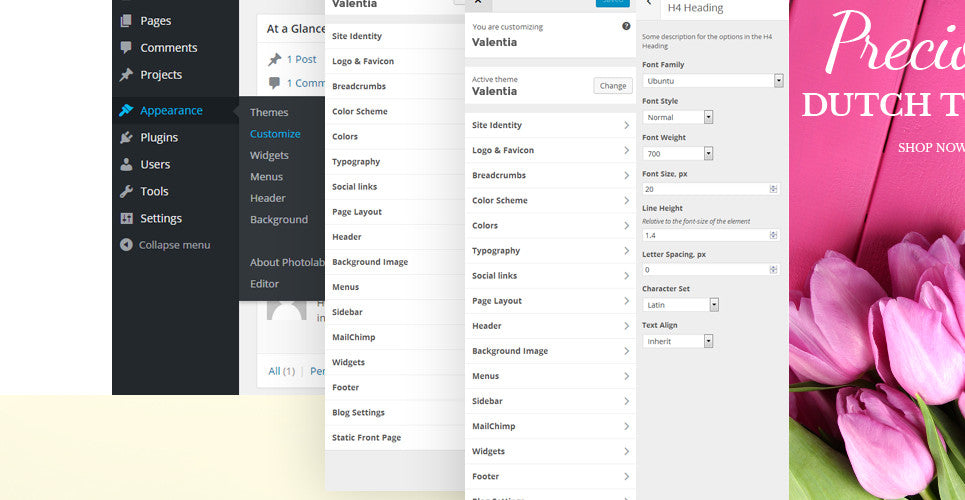Open Blog Settings in chevron-less list

[x=394, y=413]
